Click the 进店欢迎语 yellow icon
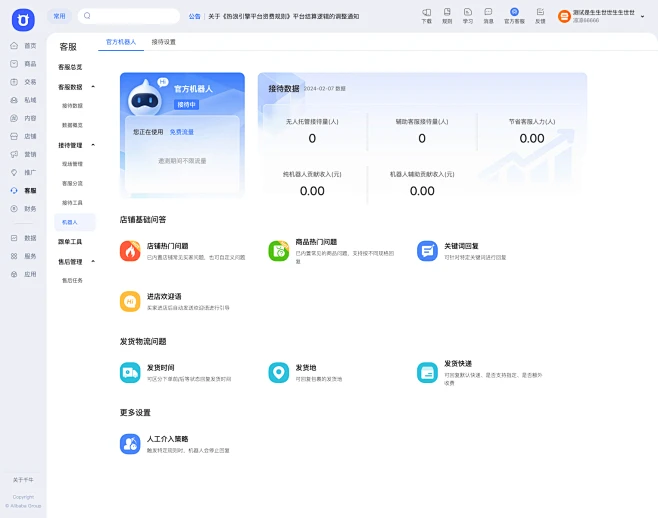 [x=130, y=301]
